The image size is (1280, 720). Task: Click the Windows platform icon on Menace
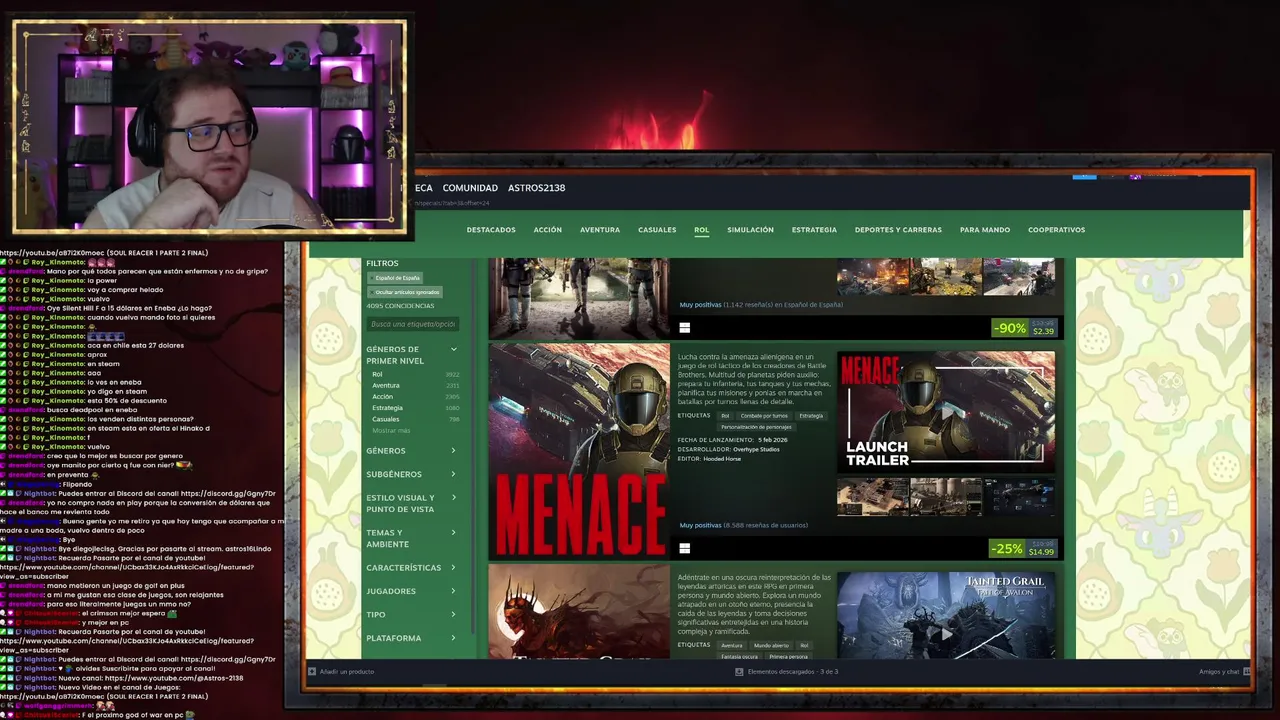click(x=684, y=548)
